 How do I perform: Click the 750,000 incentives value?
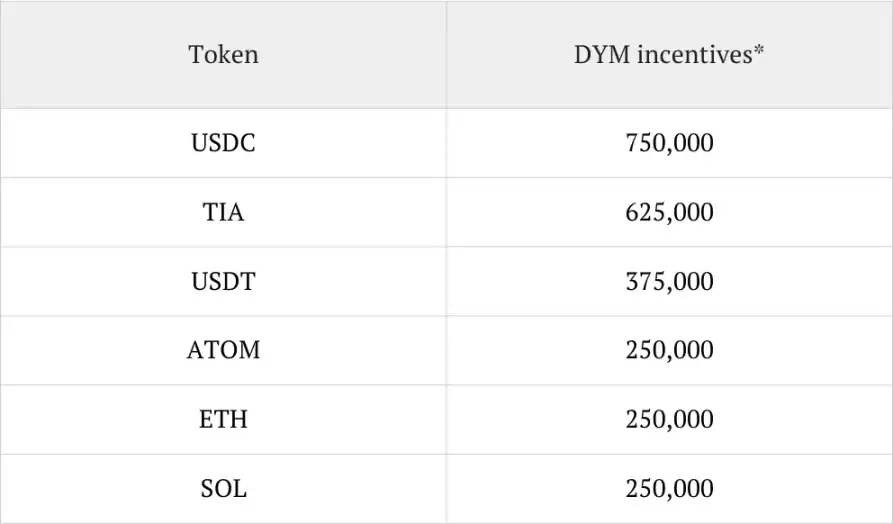(x=669, y=143)
